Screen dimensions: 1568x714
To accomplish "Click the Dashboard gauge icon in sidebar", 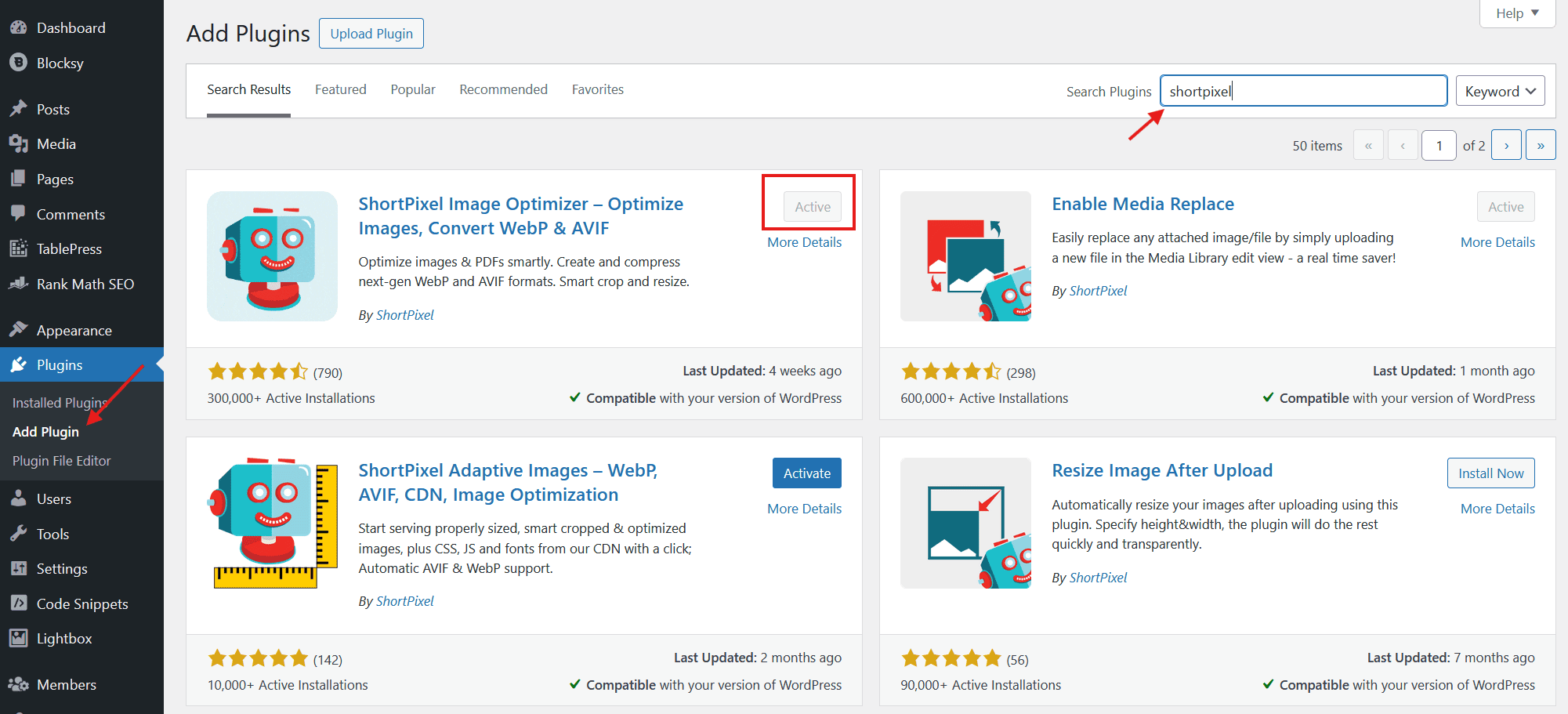I will tap(19, 27).
